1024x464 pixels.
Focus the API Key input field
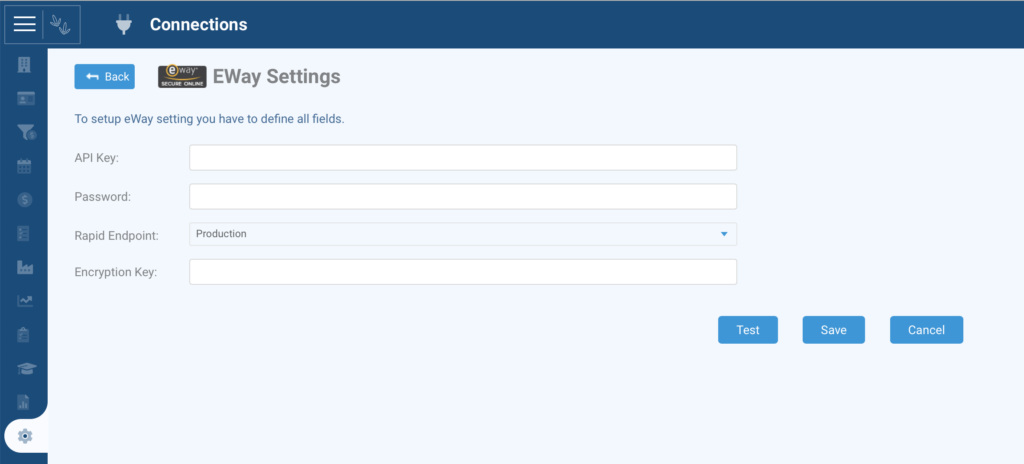pyautogui.click(x=463, y=157)
